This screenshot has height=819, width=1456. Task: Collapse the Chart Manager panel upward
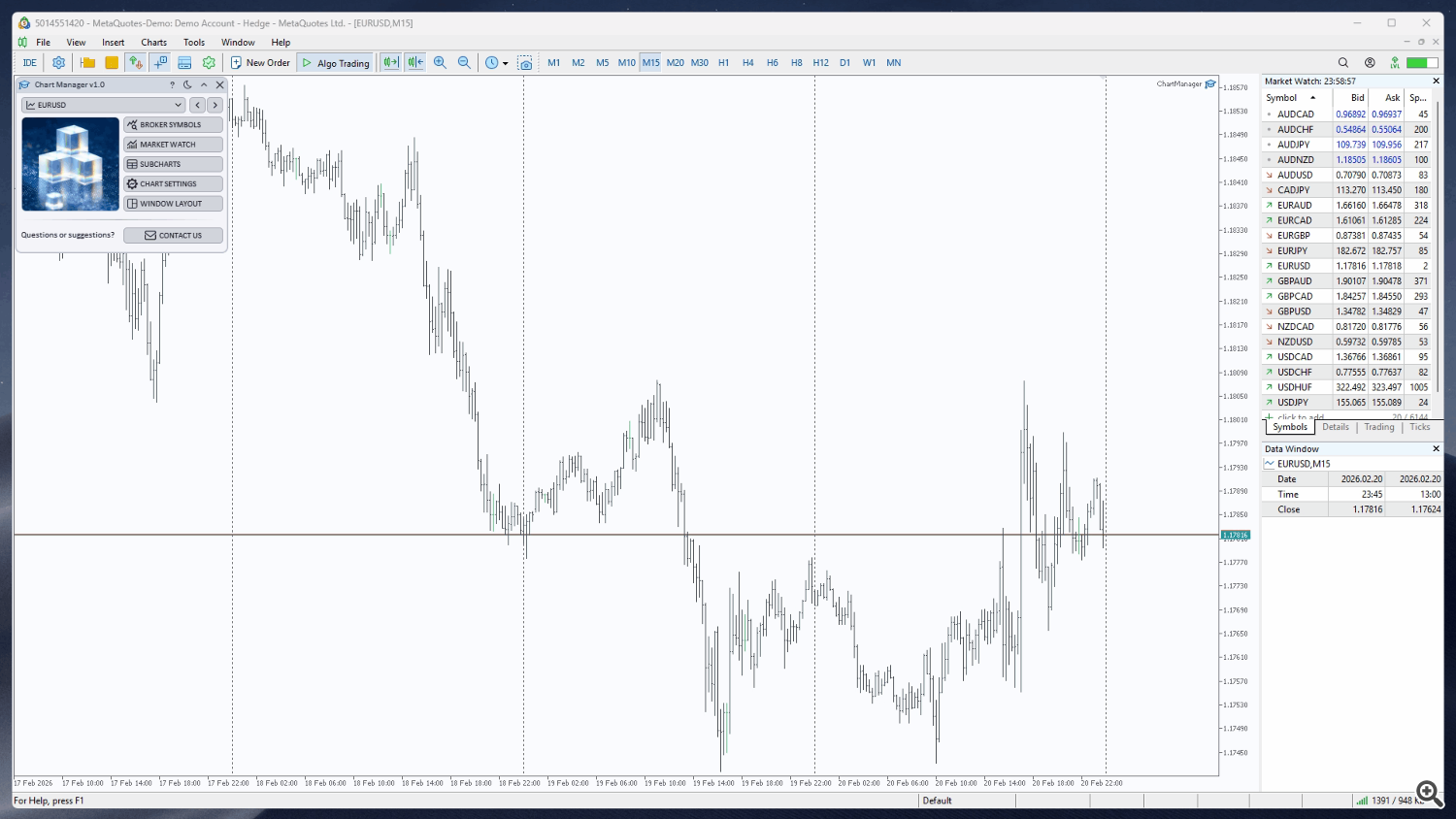[x=203, y=85]
